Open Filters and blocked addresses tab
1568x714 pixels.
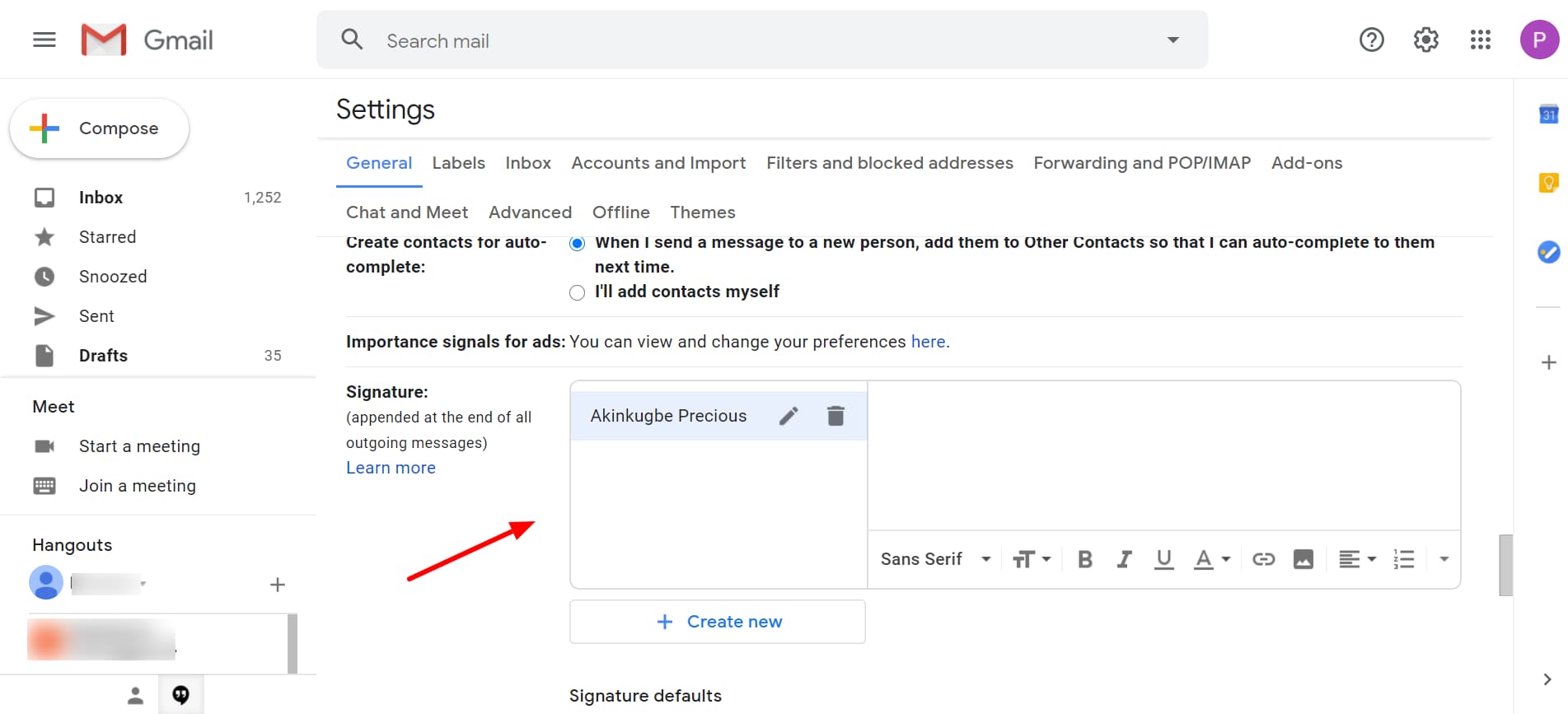889,163
